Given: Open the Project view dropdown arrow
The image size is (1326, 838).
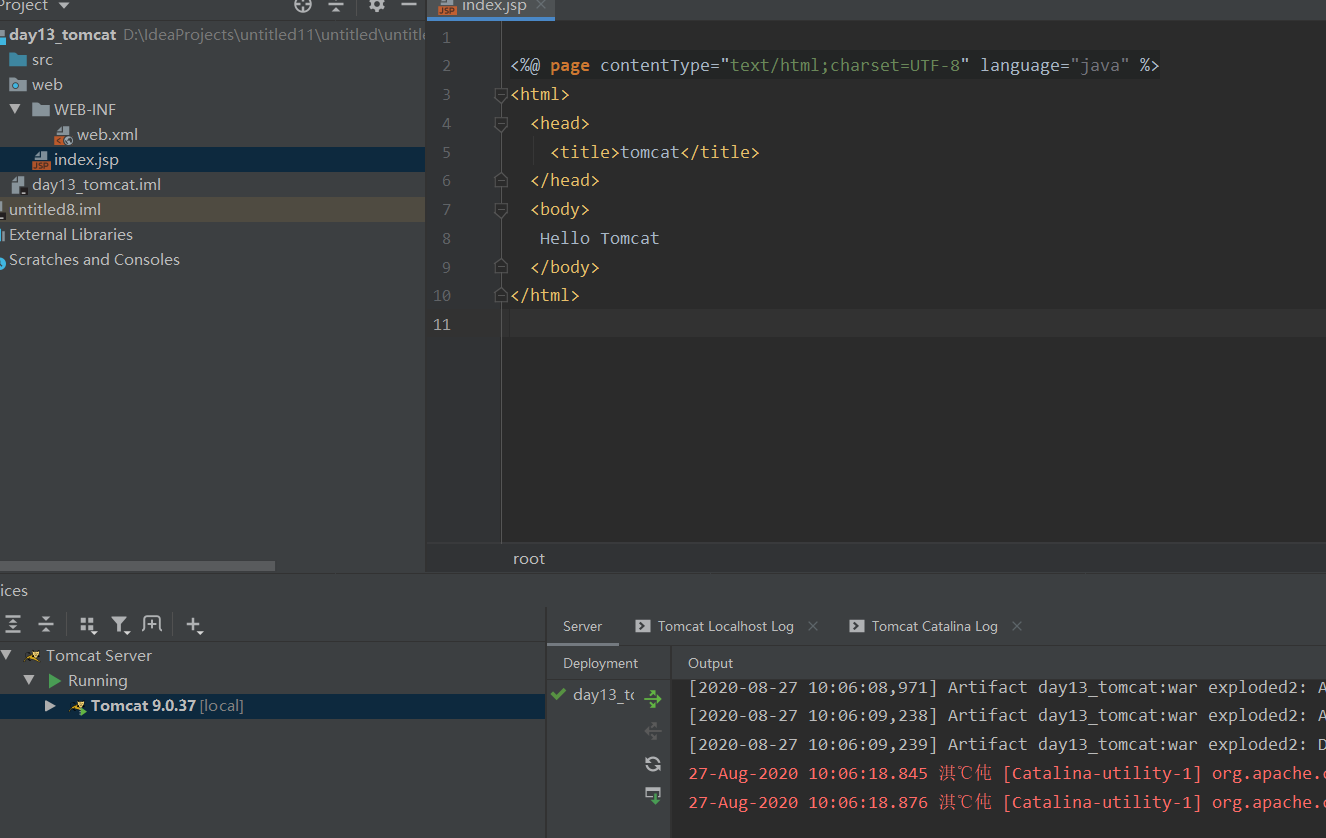Looking at the screenshot, I should (65, 6).
